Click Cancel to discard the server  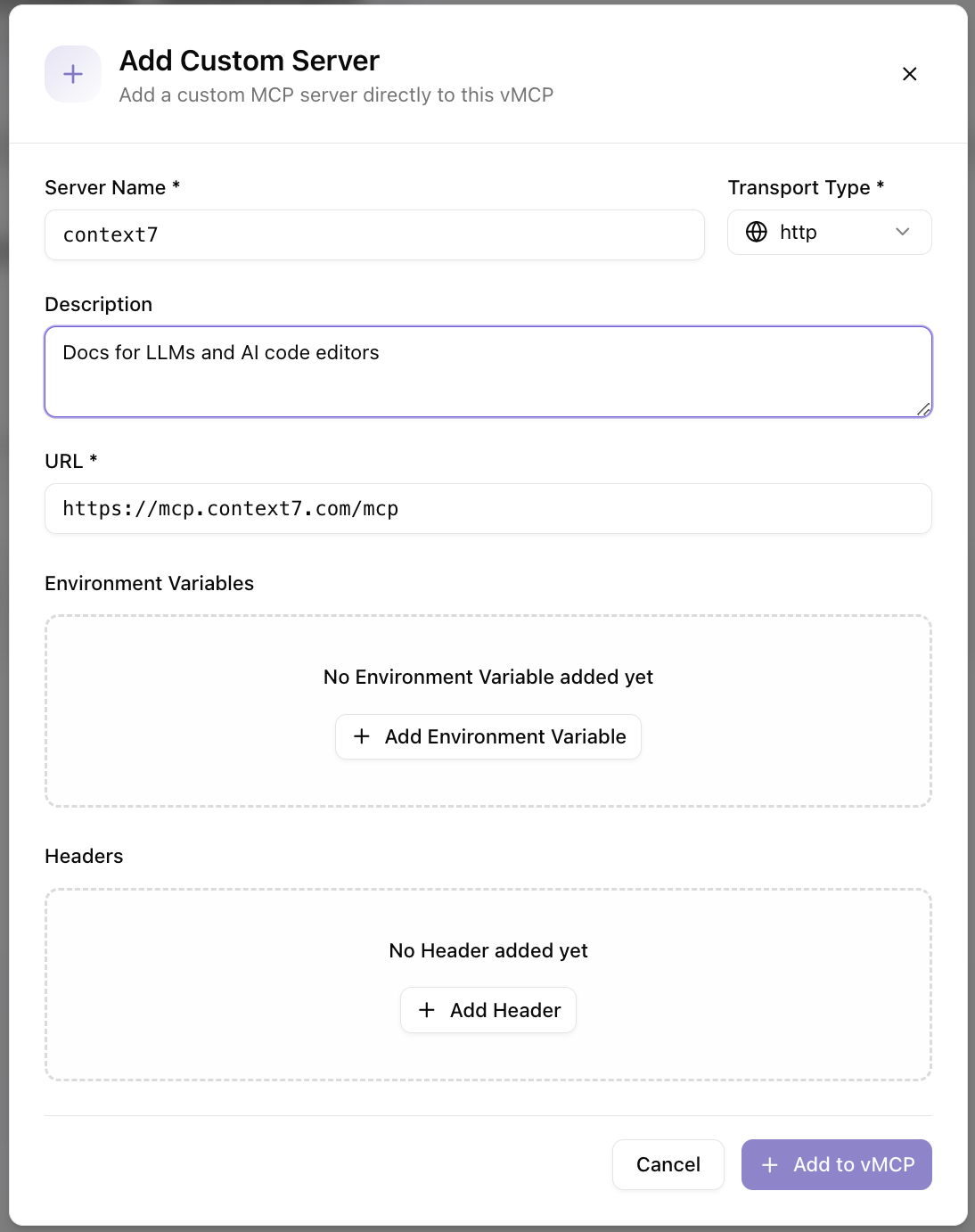point(668,1164)
